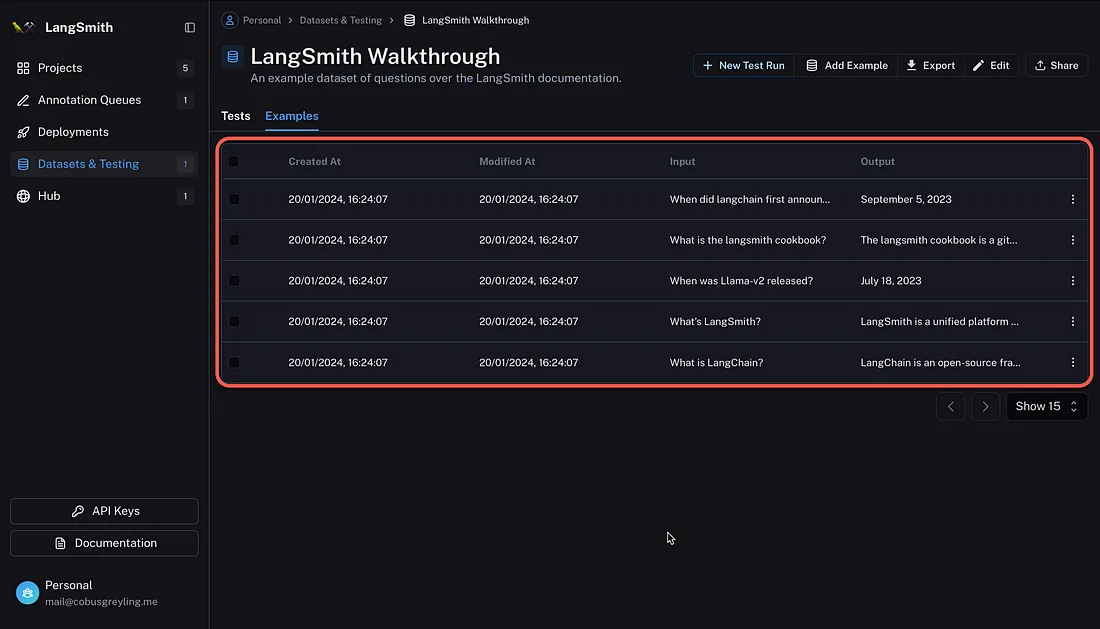Click the 'Created At' column header

[x=314, y=161]
